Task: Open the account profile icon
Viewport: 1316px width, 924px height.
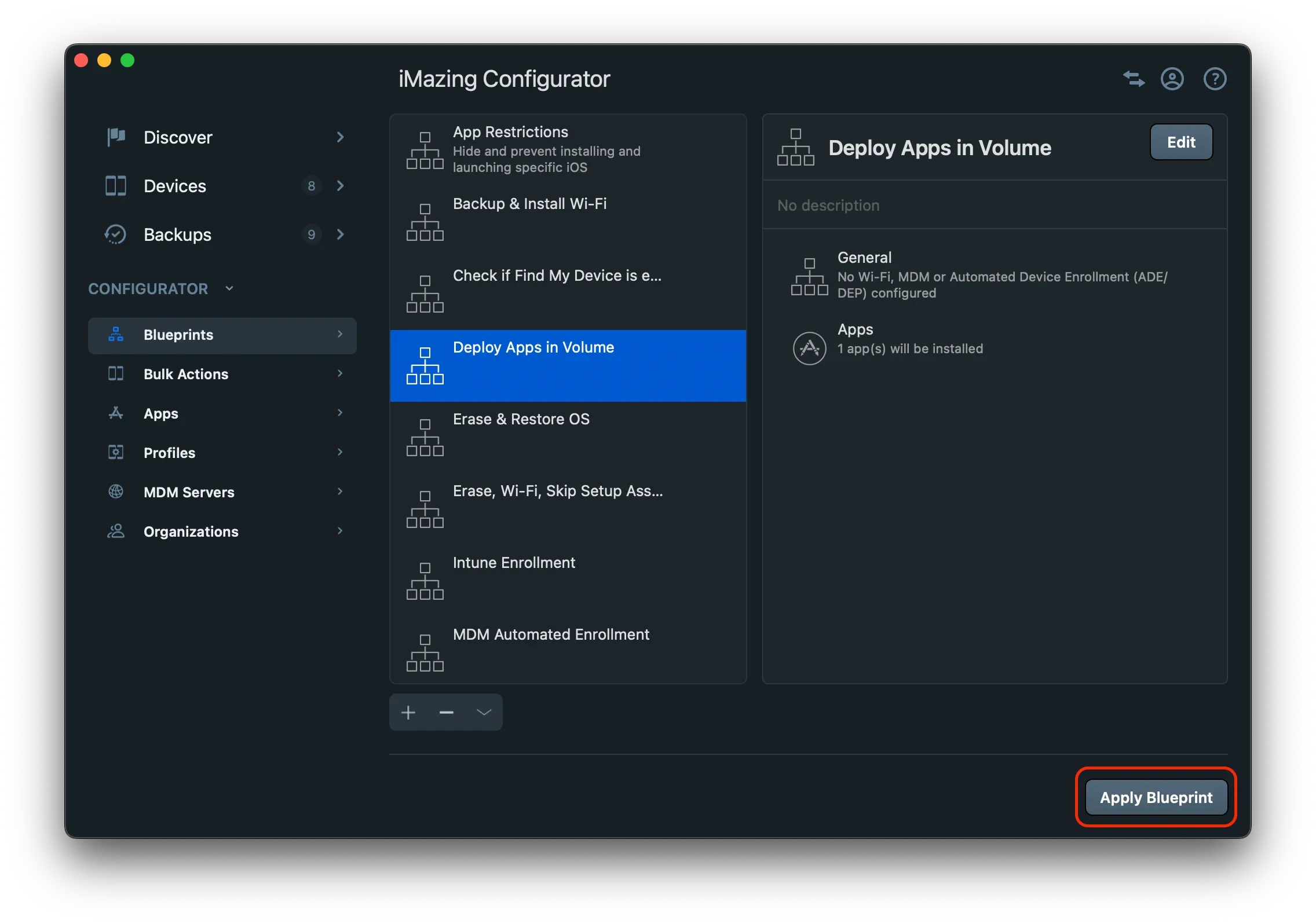Action: tap(1172, 79)
